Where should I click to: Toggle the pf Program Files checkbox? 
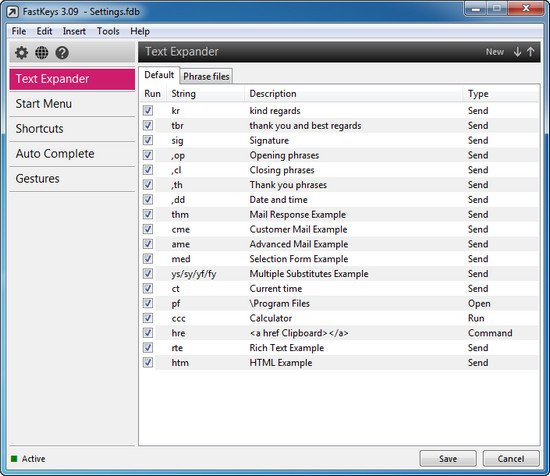(148, 303)
